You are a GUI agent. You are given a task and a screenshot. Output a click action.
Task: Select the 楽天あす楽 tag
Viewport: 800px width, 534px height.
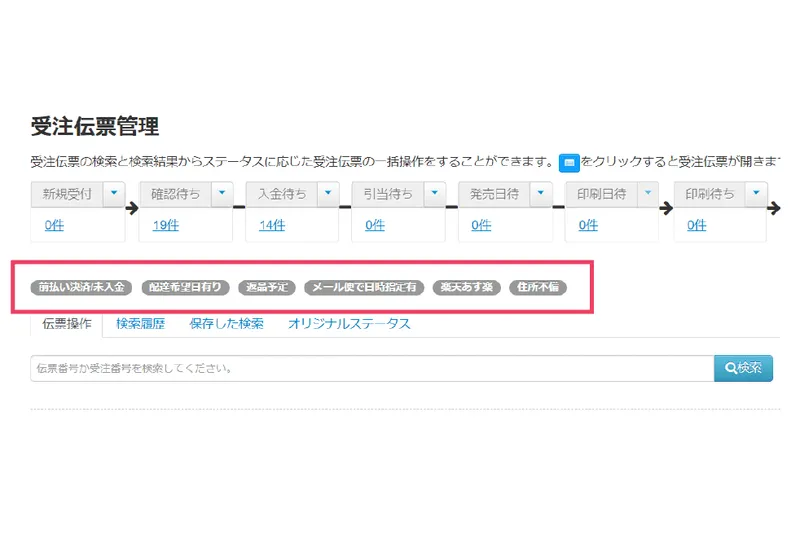click(467, 288)
